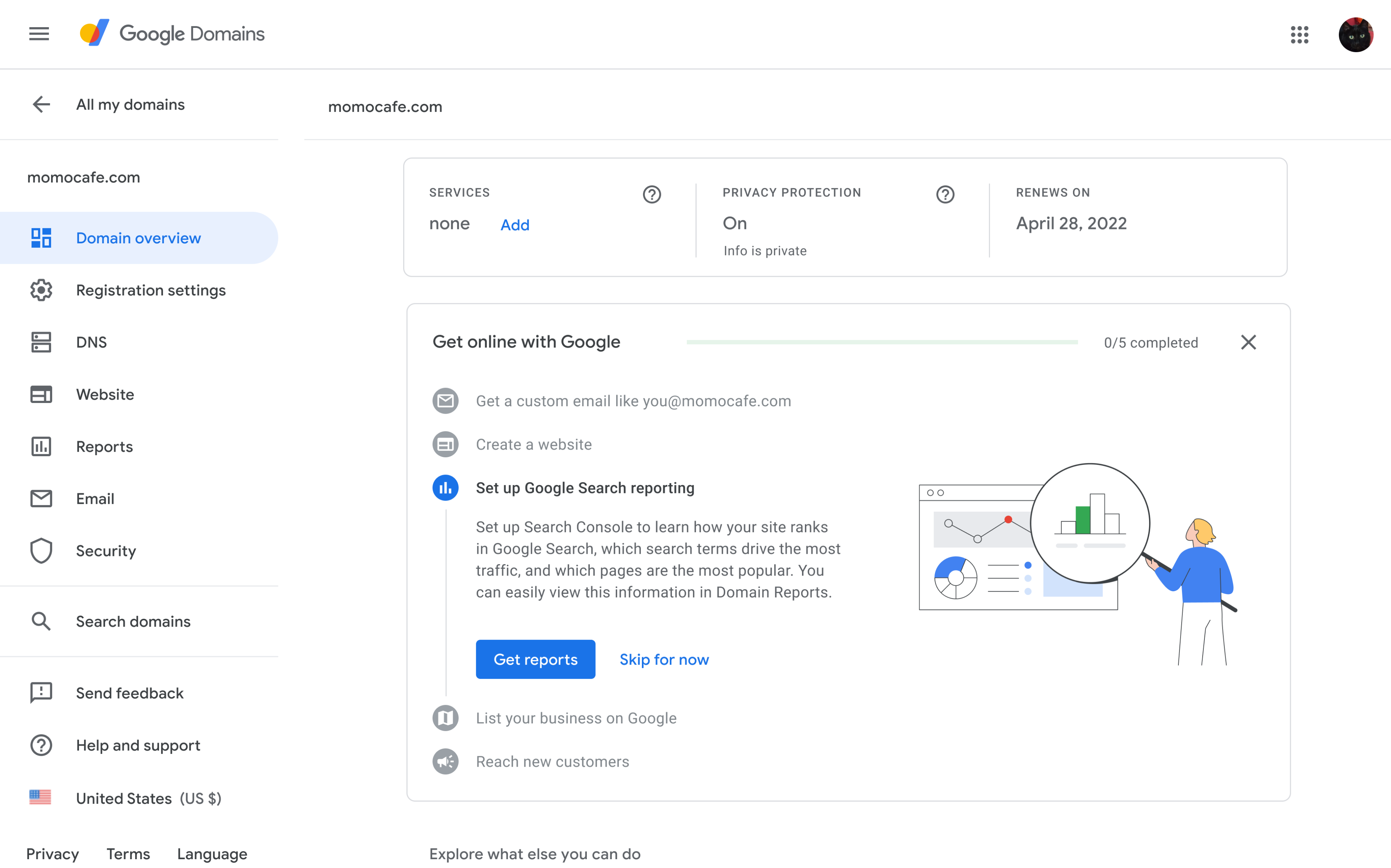This screenshot has width=1391, height=868.
Task: Click the Info is private text
Action: [765, 251]
